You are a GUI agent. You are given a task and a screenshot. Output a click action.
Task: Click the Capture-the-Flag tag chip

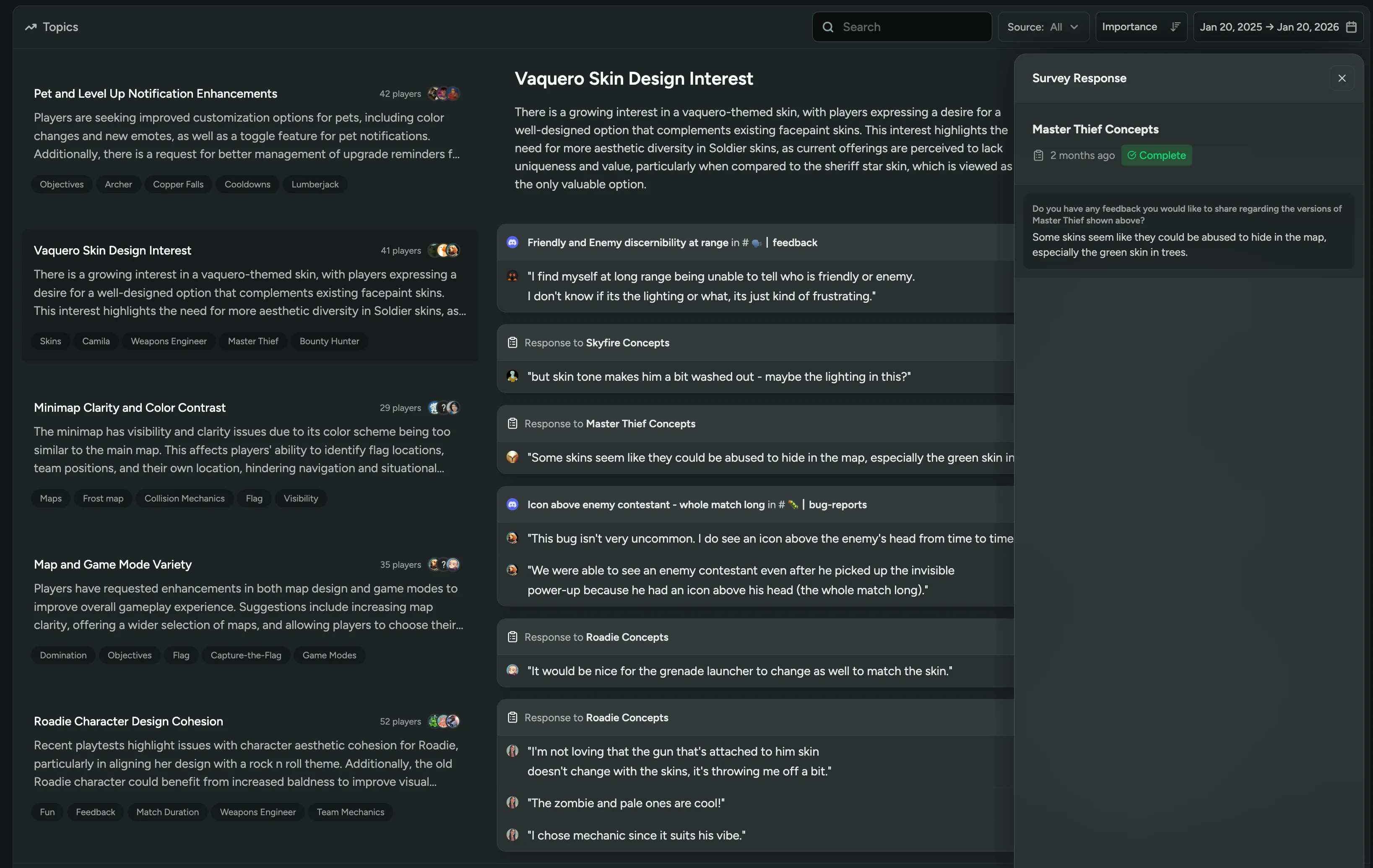[x=246, y=655]
